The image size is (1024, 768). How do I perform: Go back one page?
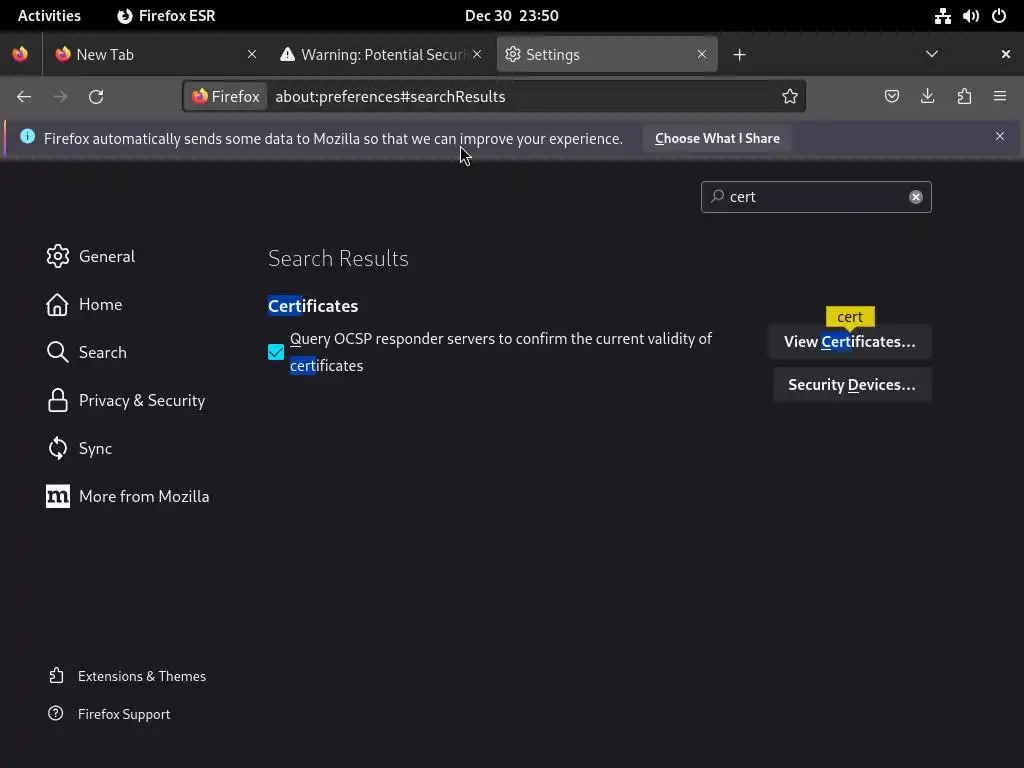click(x=24, y=96)
